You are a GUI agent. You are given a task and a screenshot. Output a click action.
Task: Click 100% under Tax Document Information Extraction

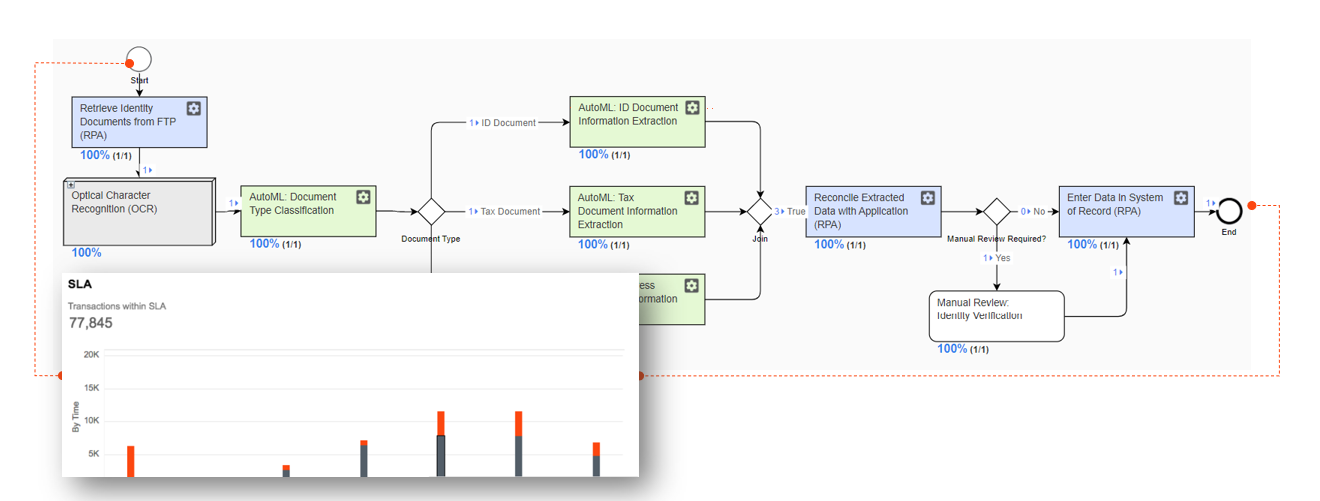[x=593, y=244]
